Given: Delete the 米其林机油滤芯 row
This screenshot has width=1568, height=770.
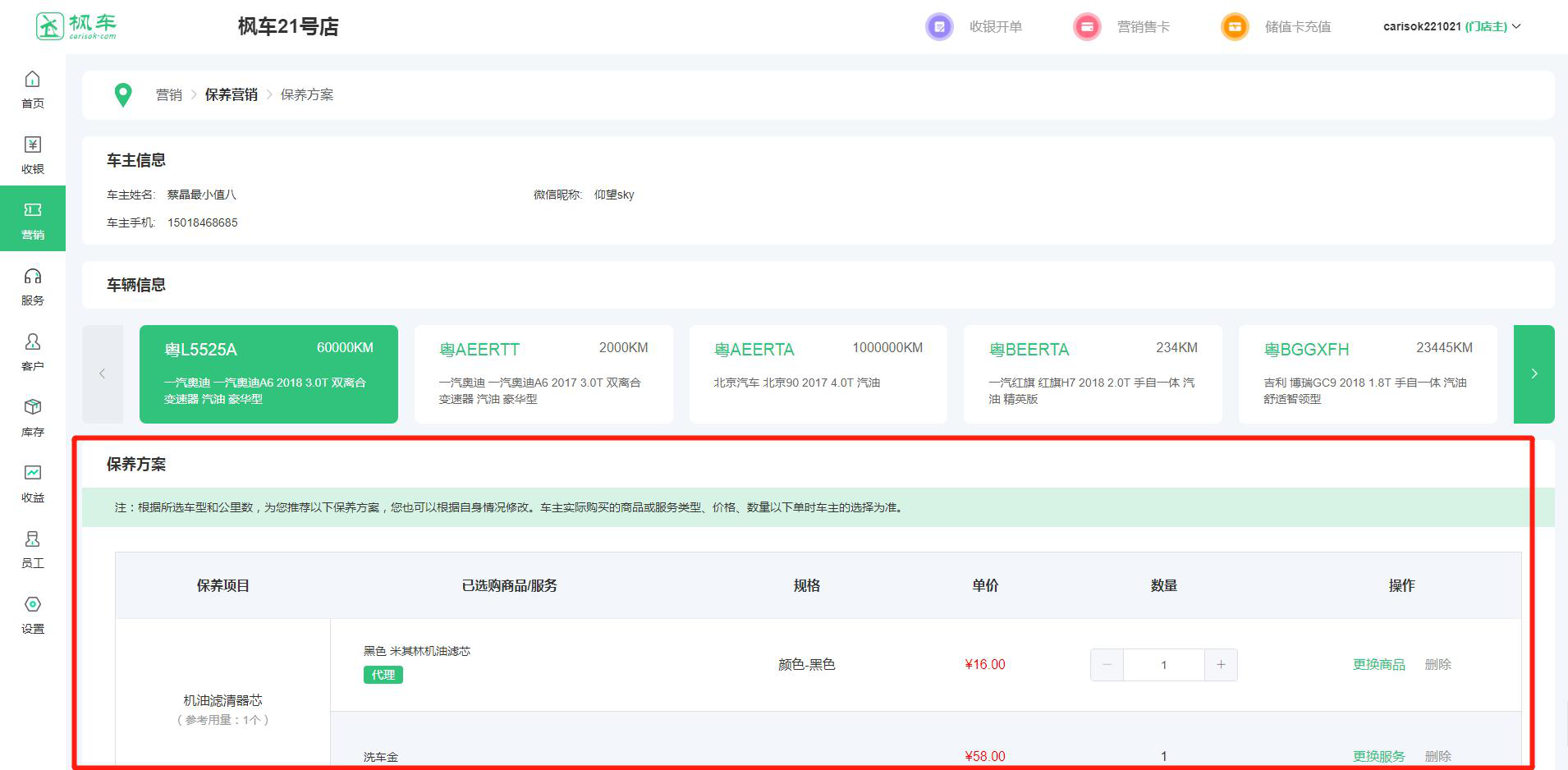Looking at the screenshot, I should point(1438,665).
